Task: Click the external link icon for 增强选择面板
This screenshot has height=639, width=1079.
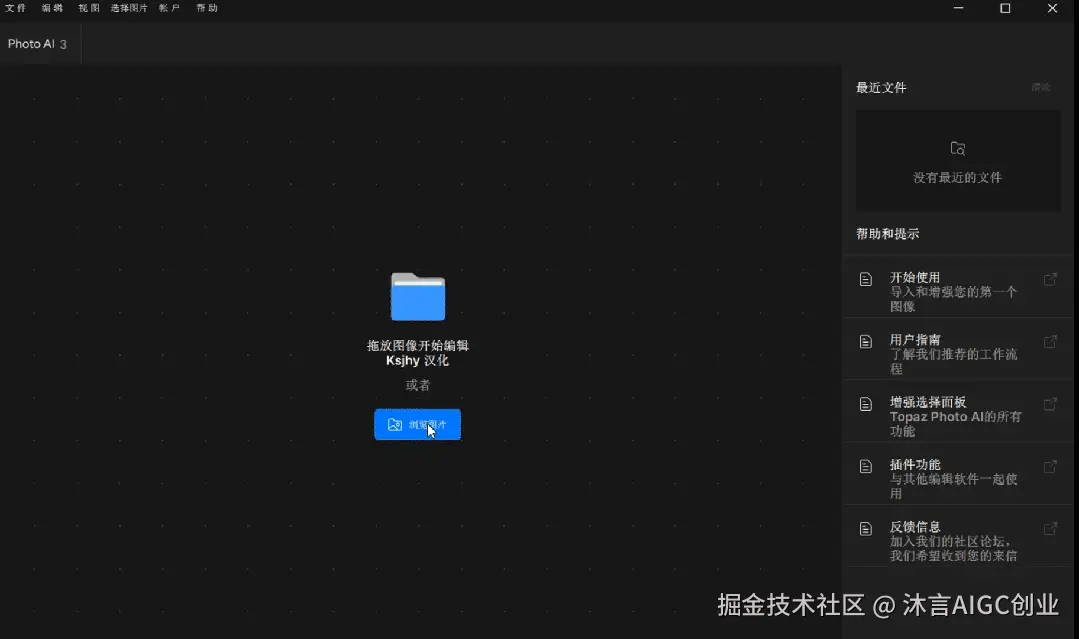Action: tap(1050, 404)
